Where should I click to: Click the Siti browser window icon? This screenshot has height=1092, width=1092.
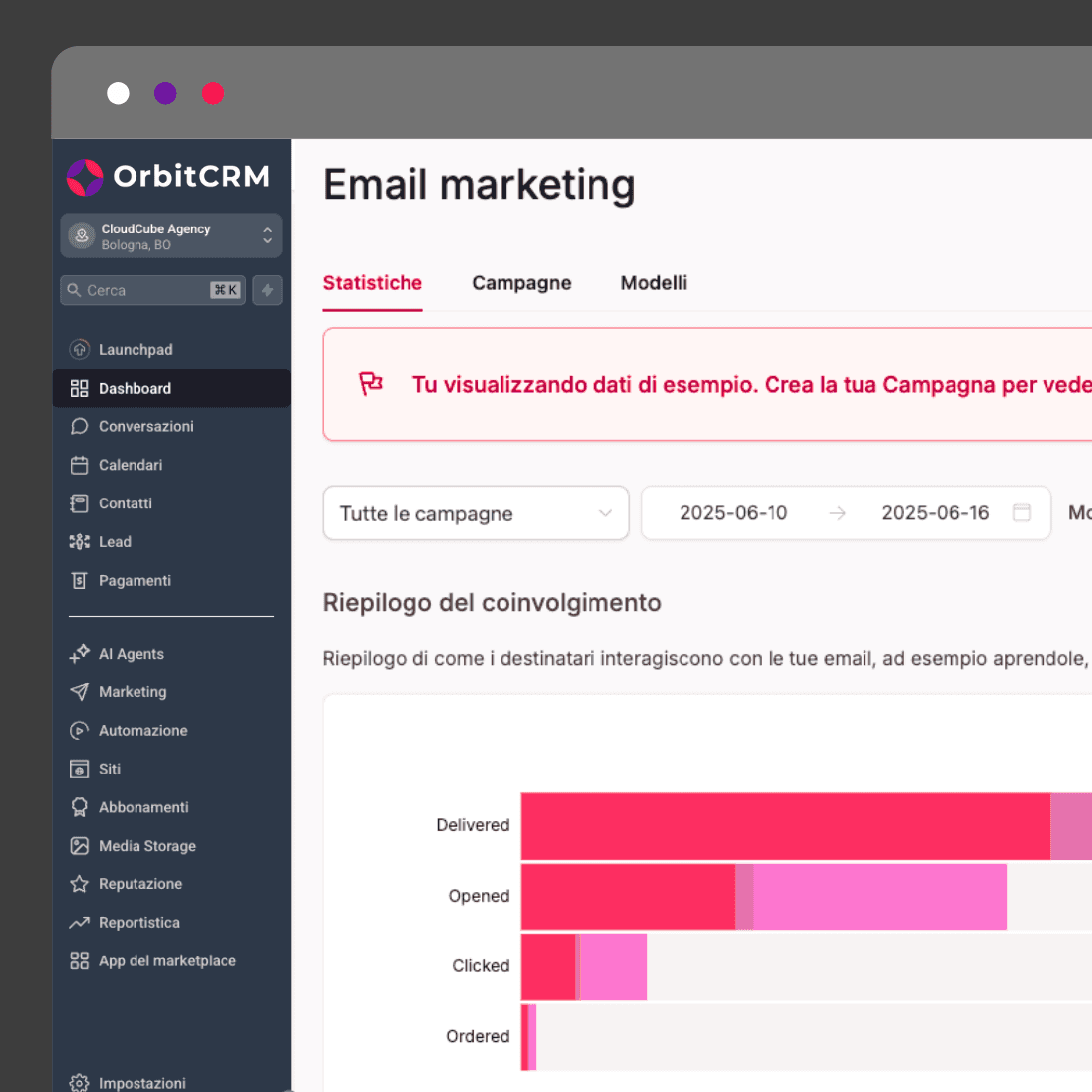click(x=80, y=769)
